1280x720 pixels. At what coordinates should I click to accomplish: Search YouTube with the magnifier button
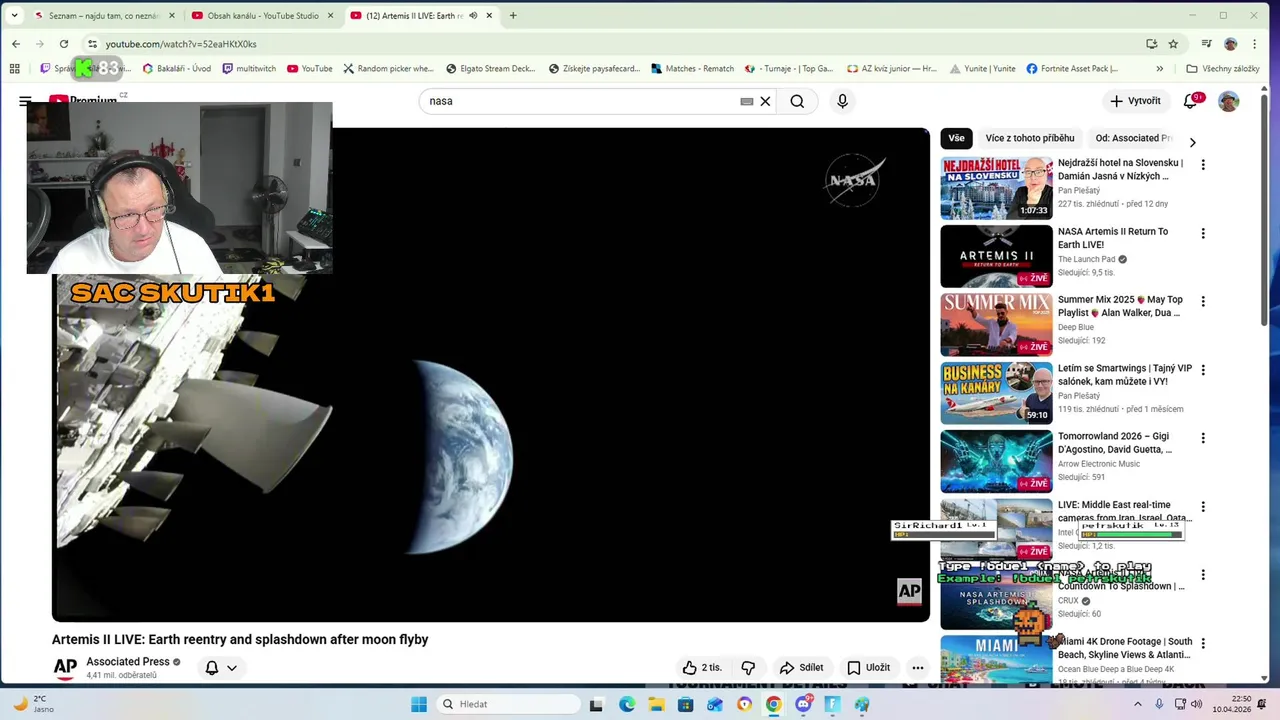797,101
